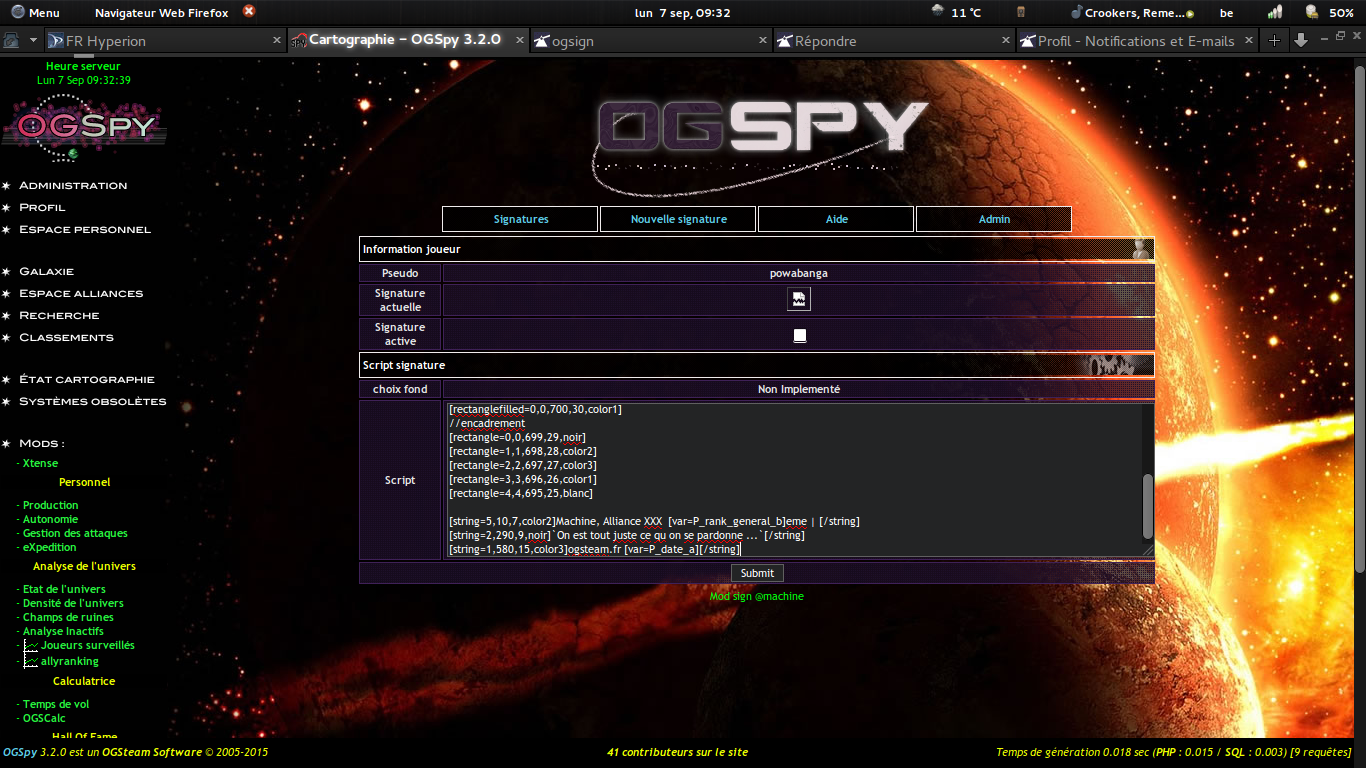Screen dimensions: 1366x768
Task: Open the Administration sidebar link
Action: click(73, 186)
